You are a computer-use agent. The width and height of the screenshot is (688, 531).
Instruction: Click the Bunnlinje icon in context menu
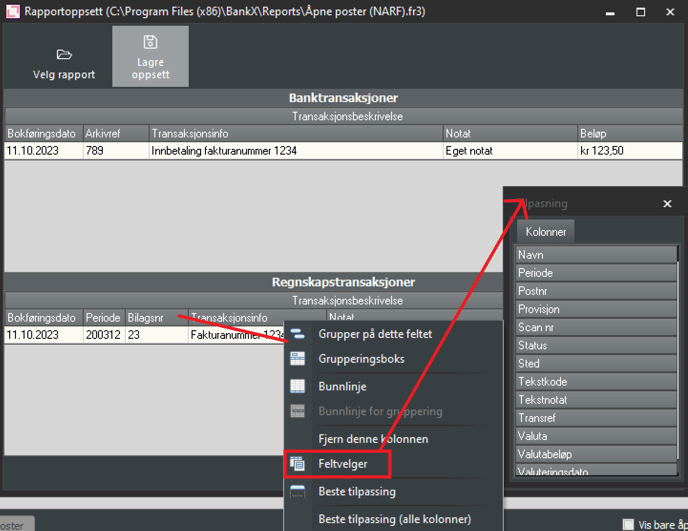pyautogui.click(x=297, y=386)
